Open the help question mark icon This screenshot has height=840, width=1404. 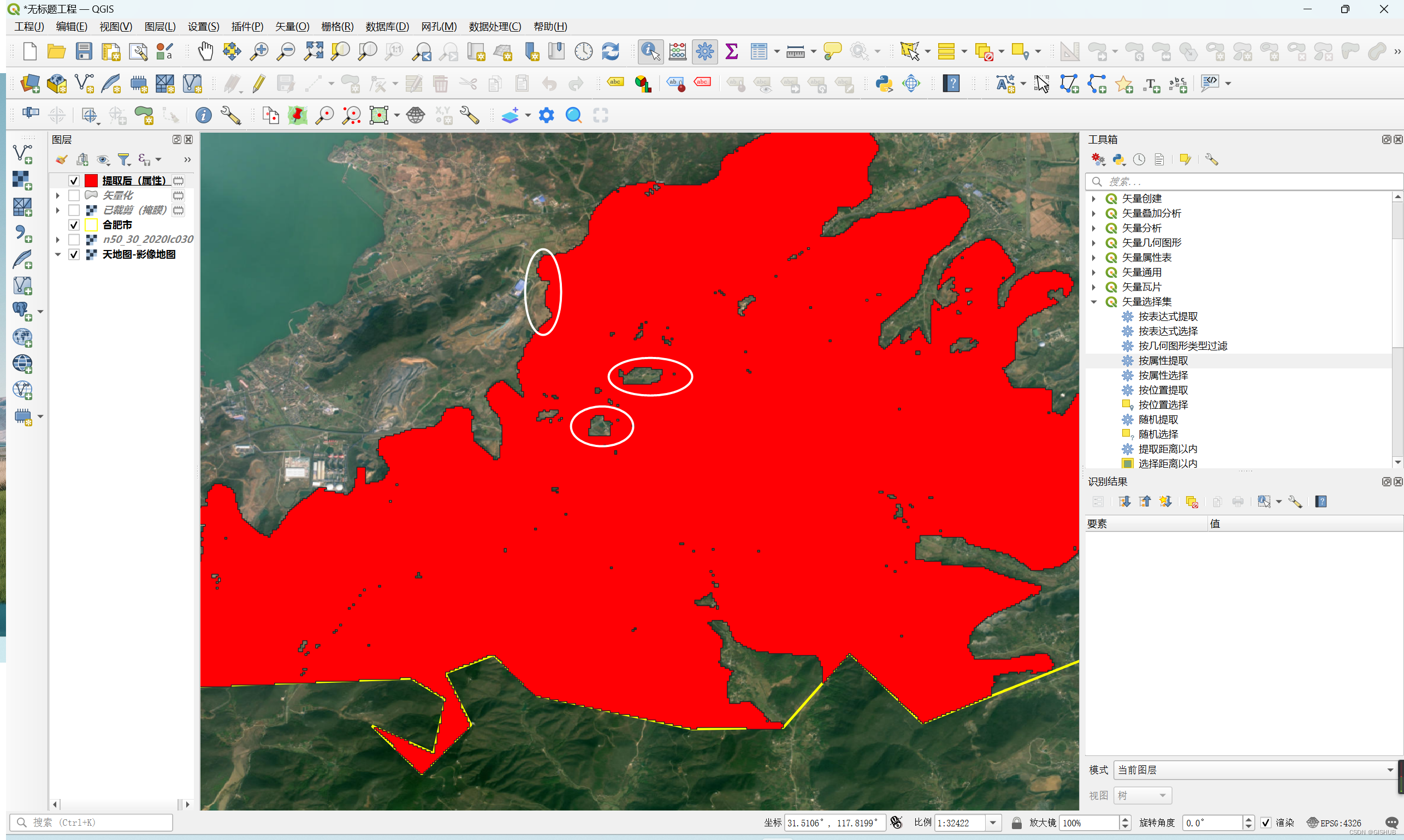(x=951, y=84)
